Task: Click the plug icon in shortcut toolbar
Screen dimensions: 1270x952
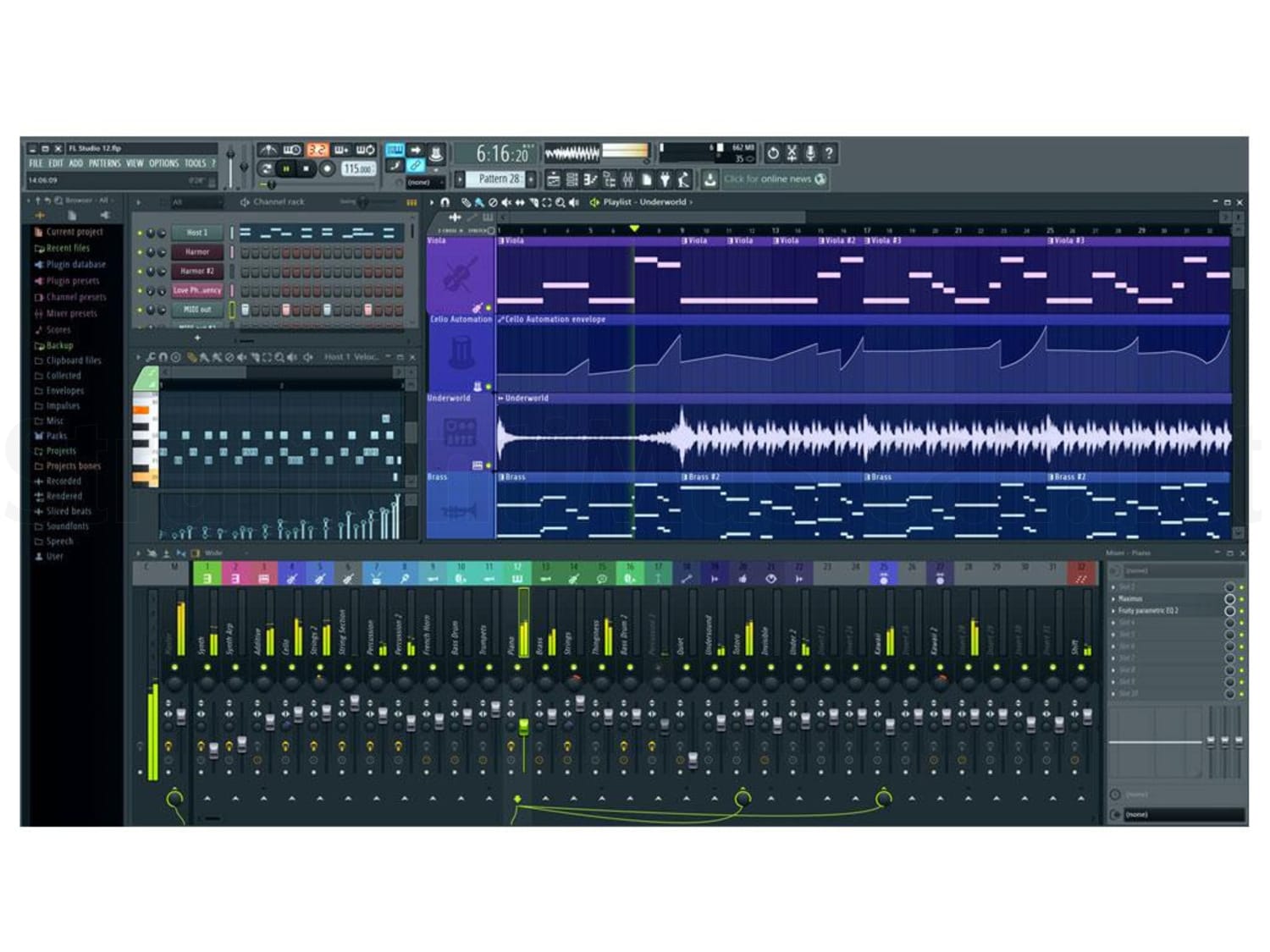Action: click(x=665, y=179)
